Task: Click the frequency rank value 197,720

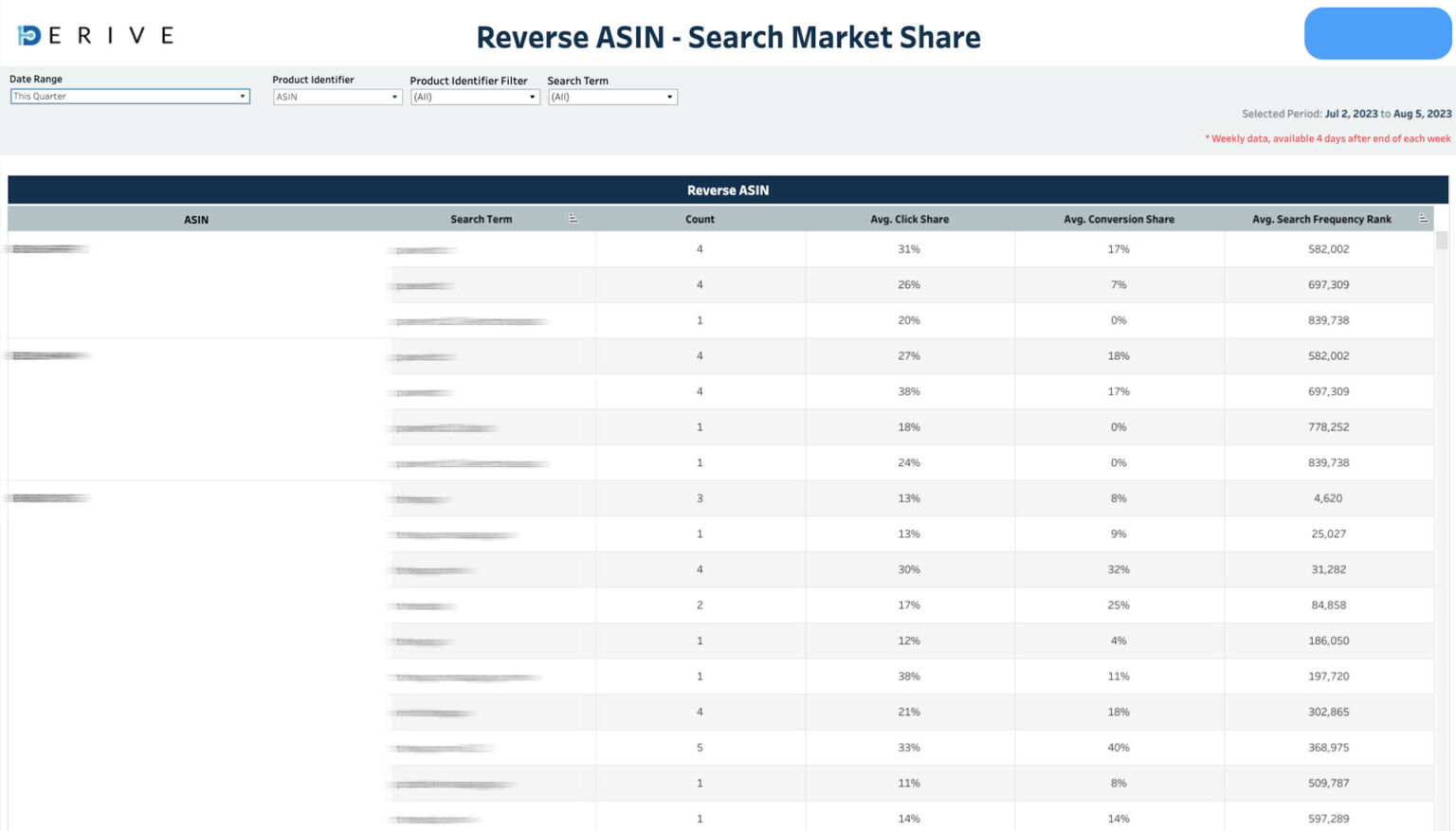Action: pos(1328,677)
